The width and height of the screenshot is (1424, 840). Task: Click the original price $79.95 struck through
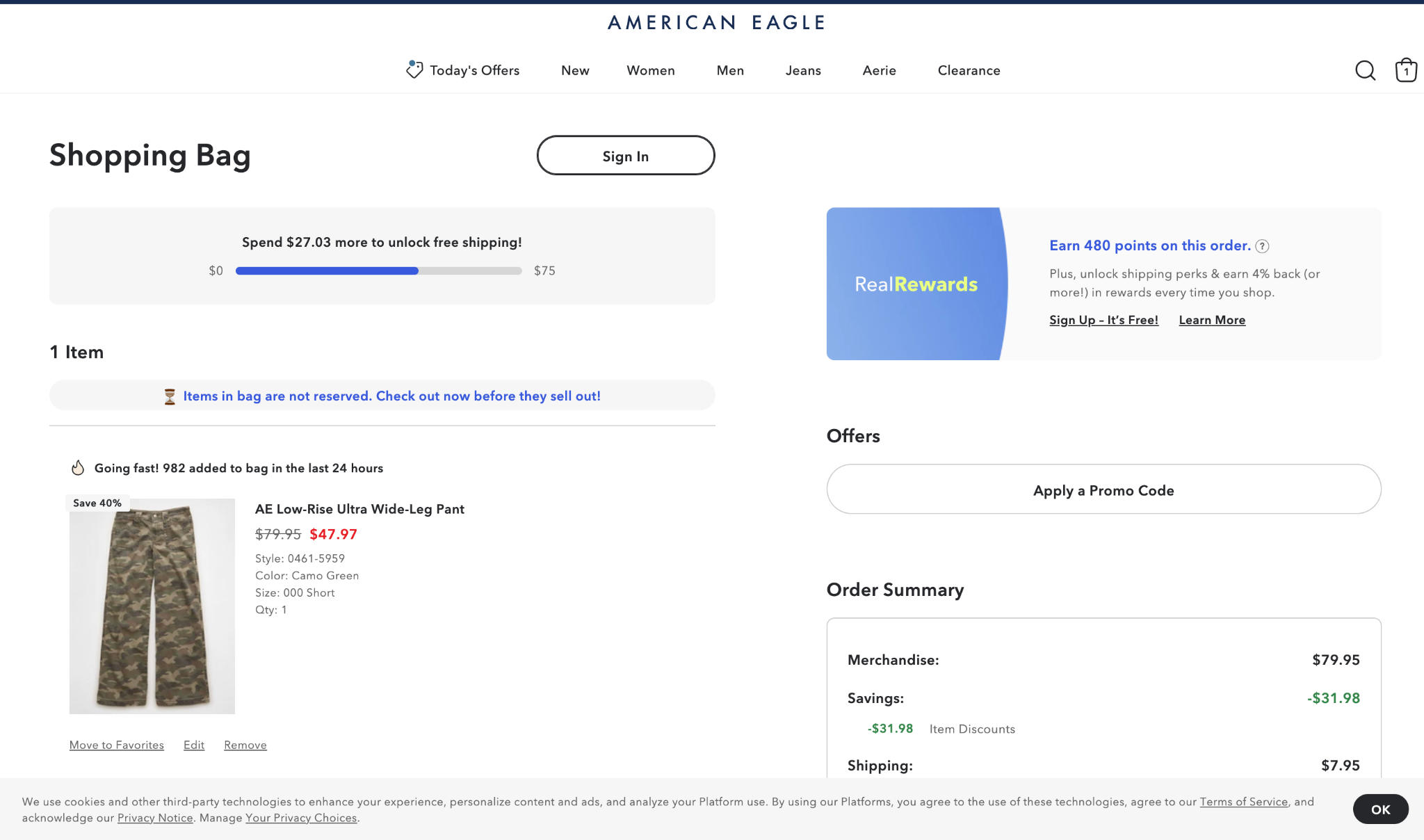[278, 534]
